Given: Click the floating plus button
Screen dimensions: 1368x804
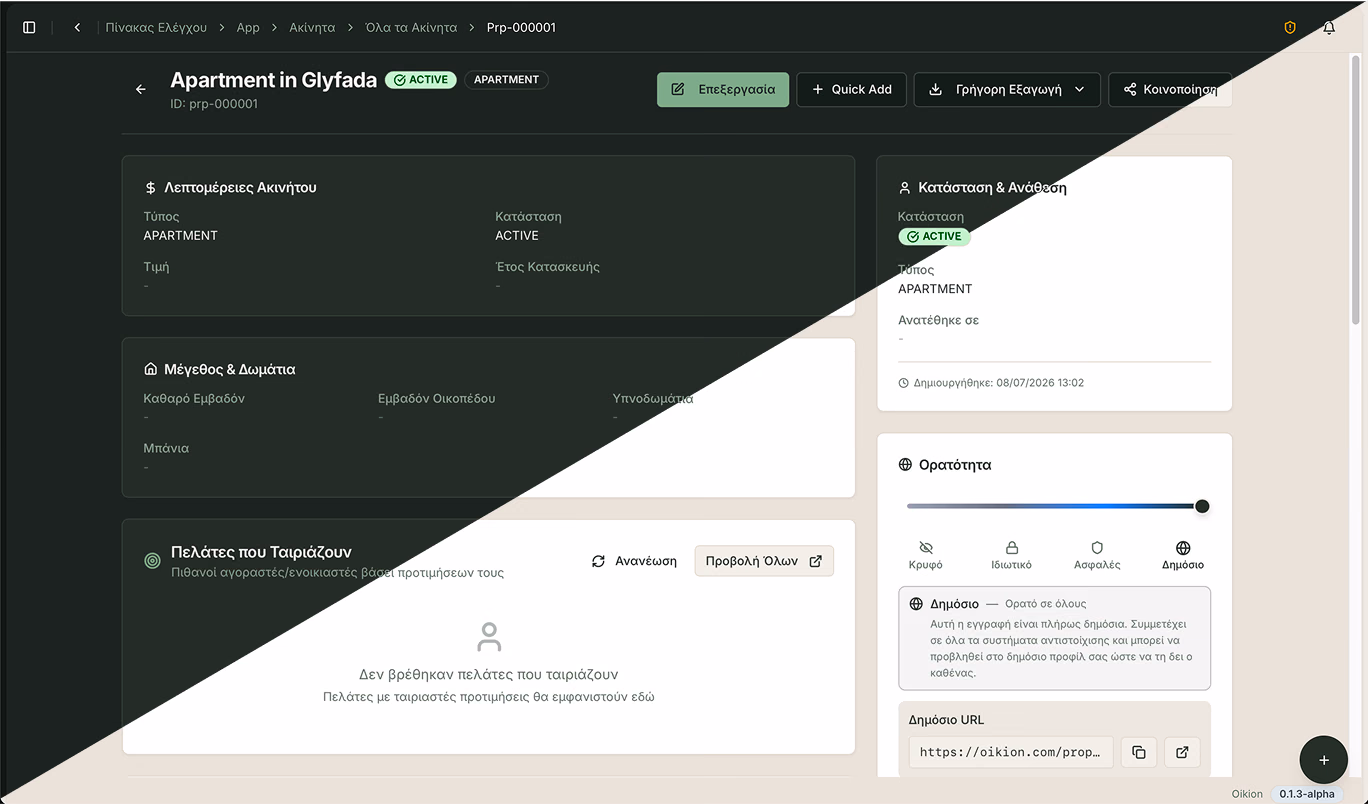Looking at the screenshot, I should [1324, 760].
